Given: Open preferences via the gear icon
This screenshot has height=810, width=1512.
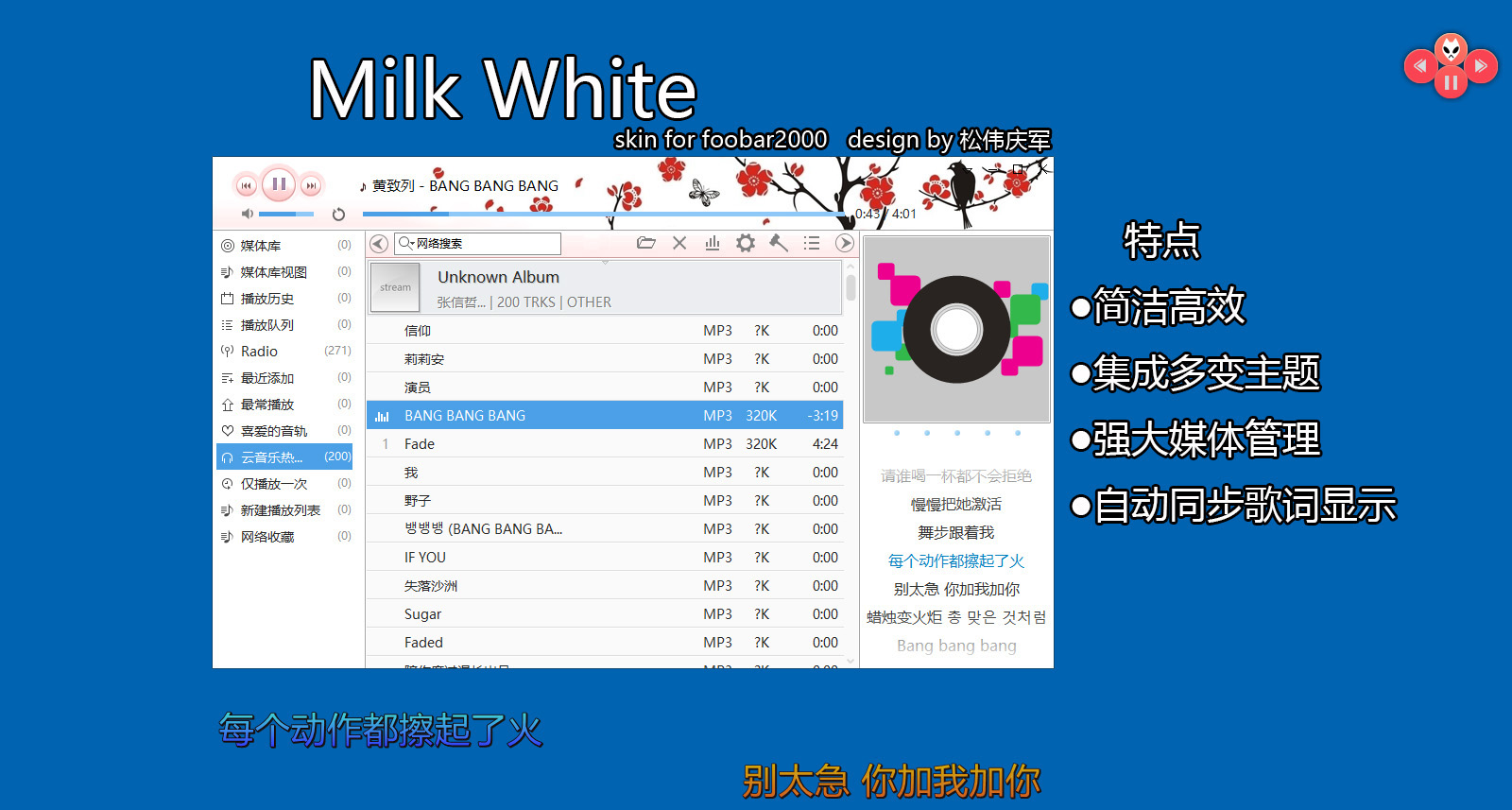Looking at the screenshot, I should pos(746,243).
